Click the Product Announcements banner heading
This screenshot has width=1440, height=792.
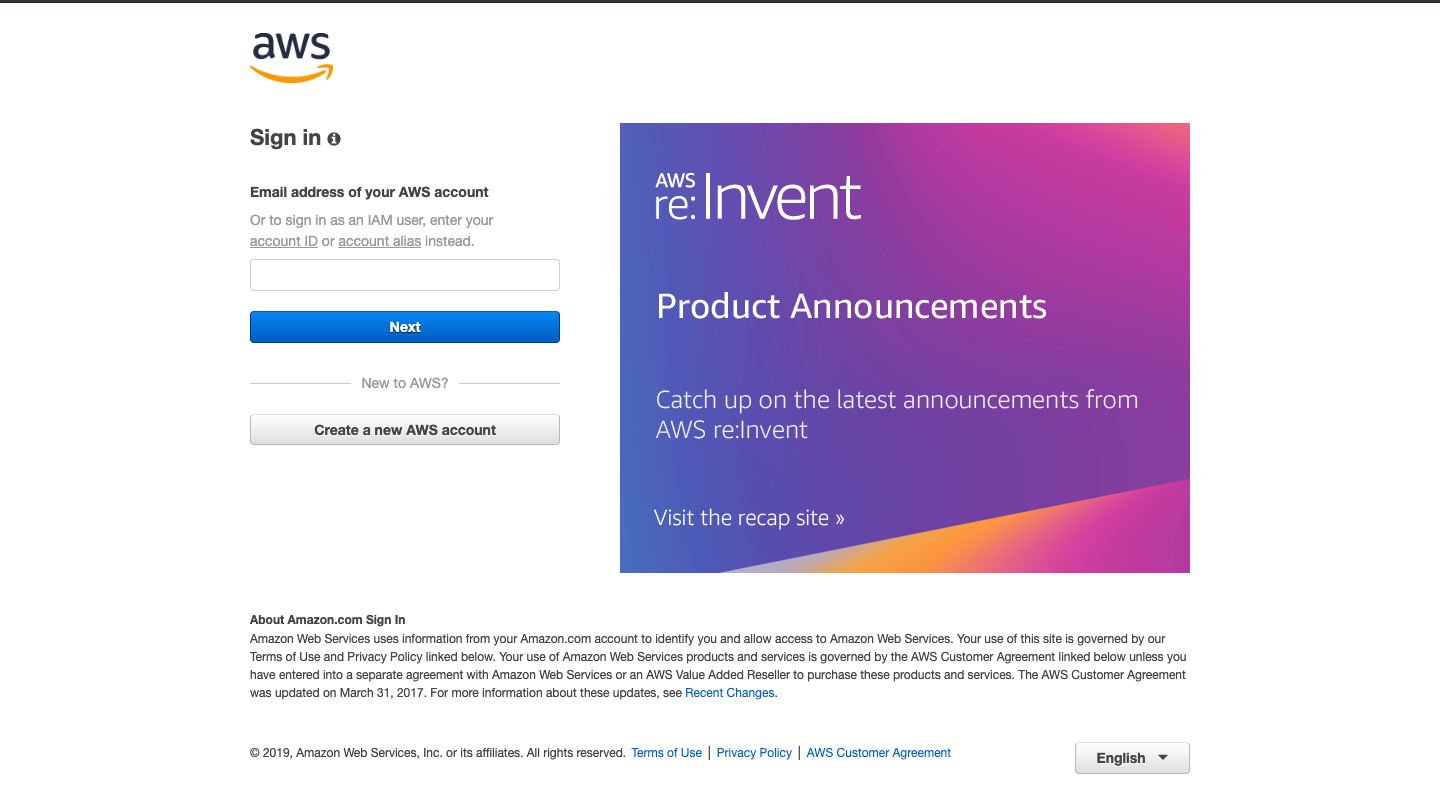click(851, 306)
